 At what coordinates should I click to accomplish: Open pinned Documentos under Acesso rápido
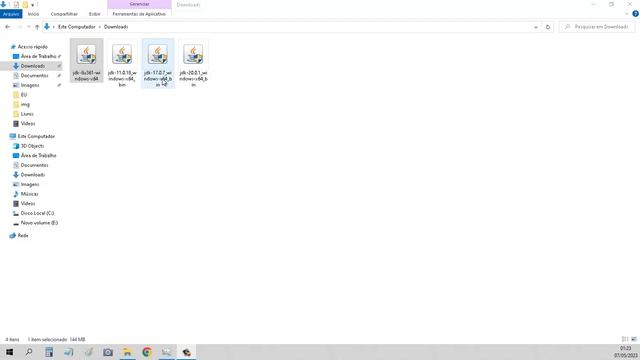click(34, 76)
